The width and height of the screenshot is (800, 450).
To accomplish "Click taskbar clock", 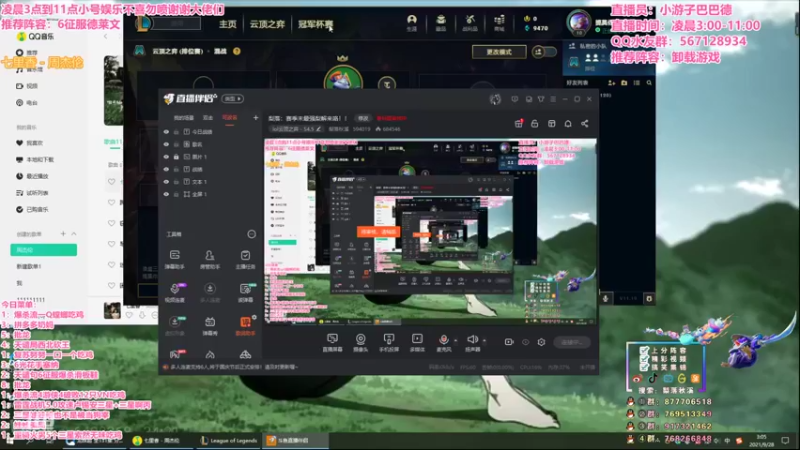I will coord(761,440).
